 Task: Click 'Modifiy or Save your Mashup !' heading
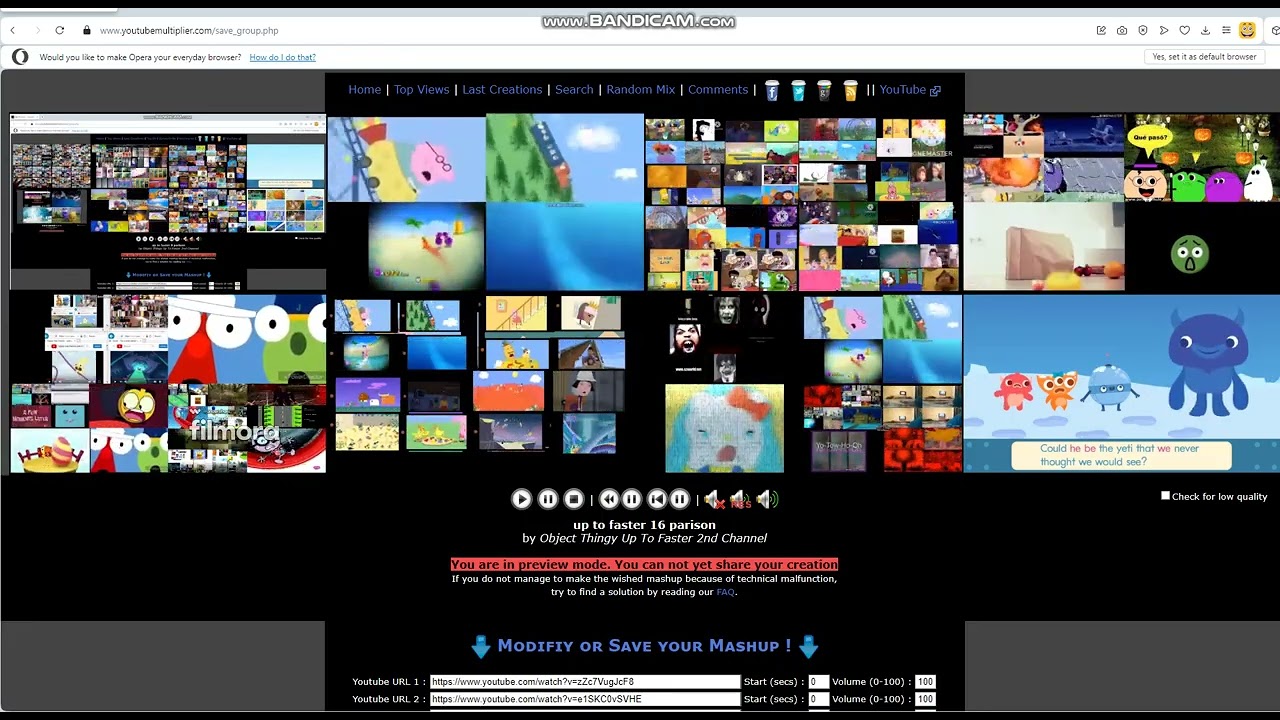[644, 646]
